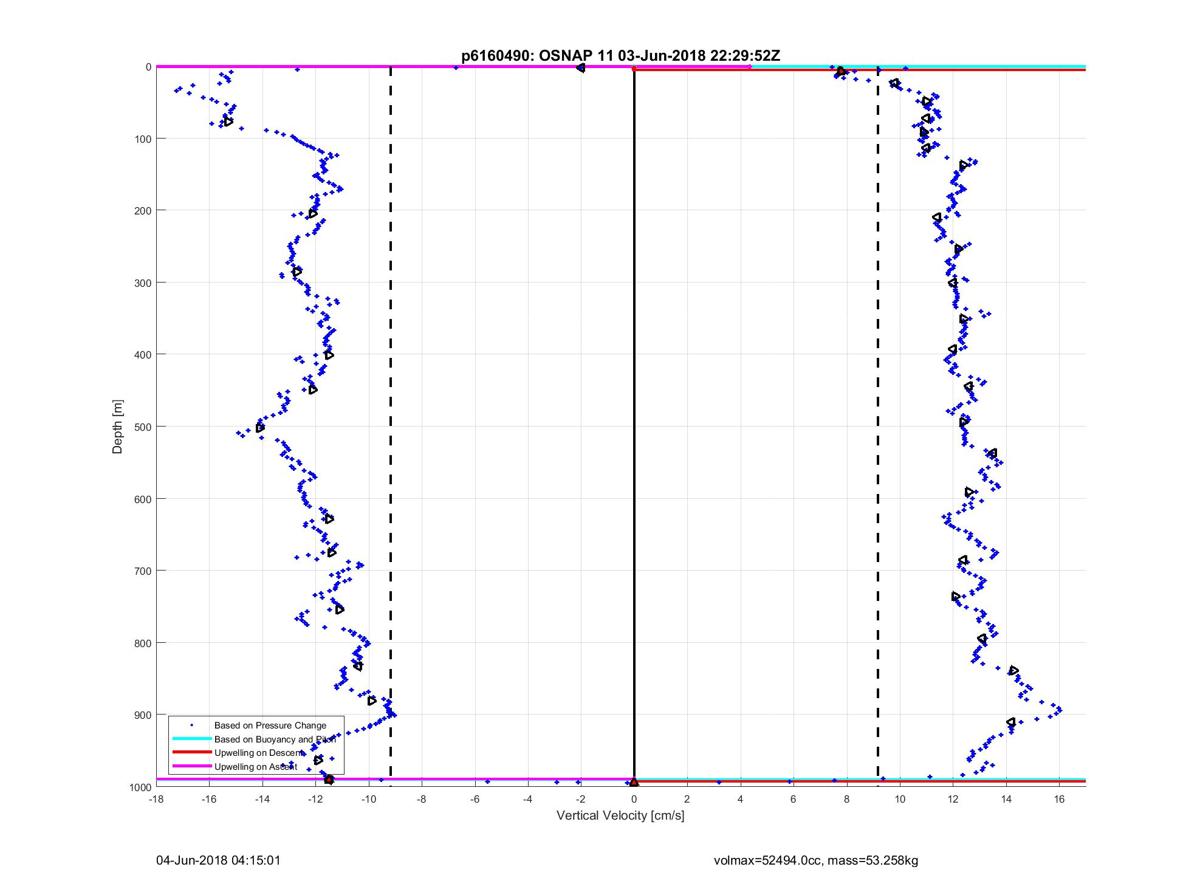Click the 500 tick label on the depth axis

pyautogui.click(x=142, y=427)
